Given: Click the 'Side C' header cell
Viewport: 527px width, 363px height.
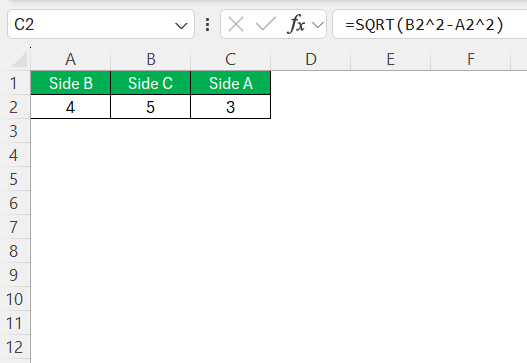Looking at the screenshot, I should click(151, 83).
